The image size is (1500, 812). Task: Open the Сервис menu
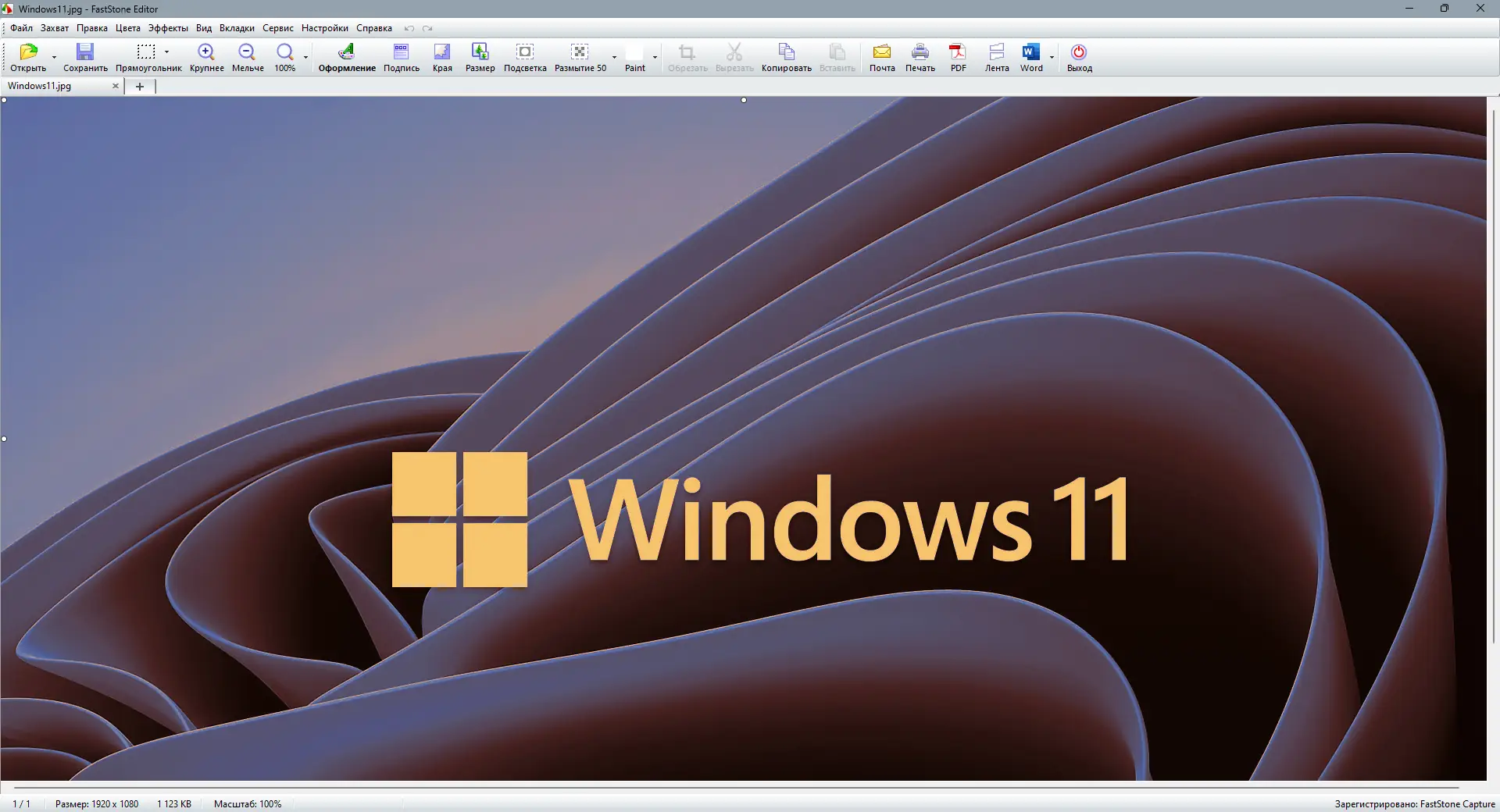[278, 28]
